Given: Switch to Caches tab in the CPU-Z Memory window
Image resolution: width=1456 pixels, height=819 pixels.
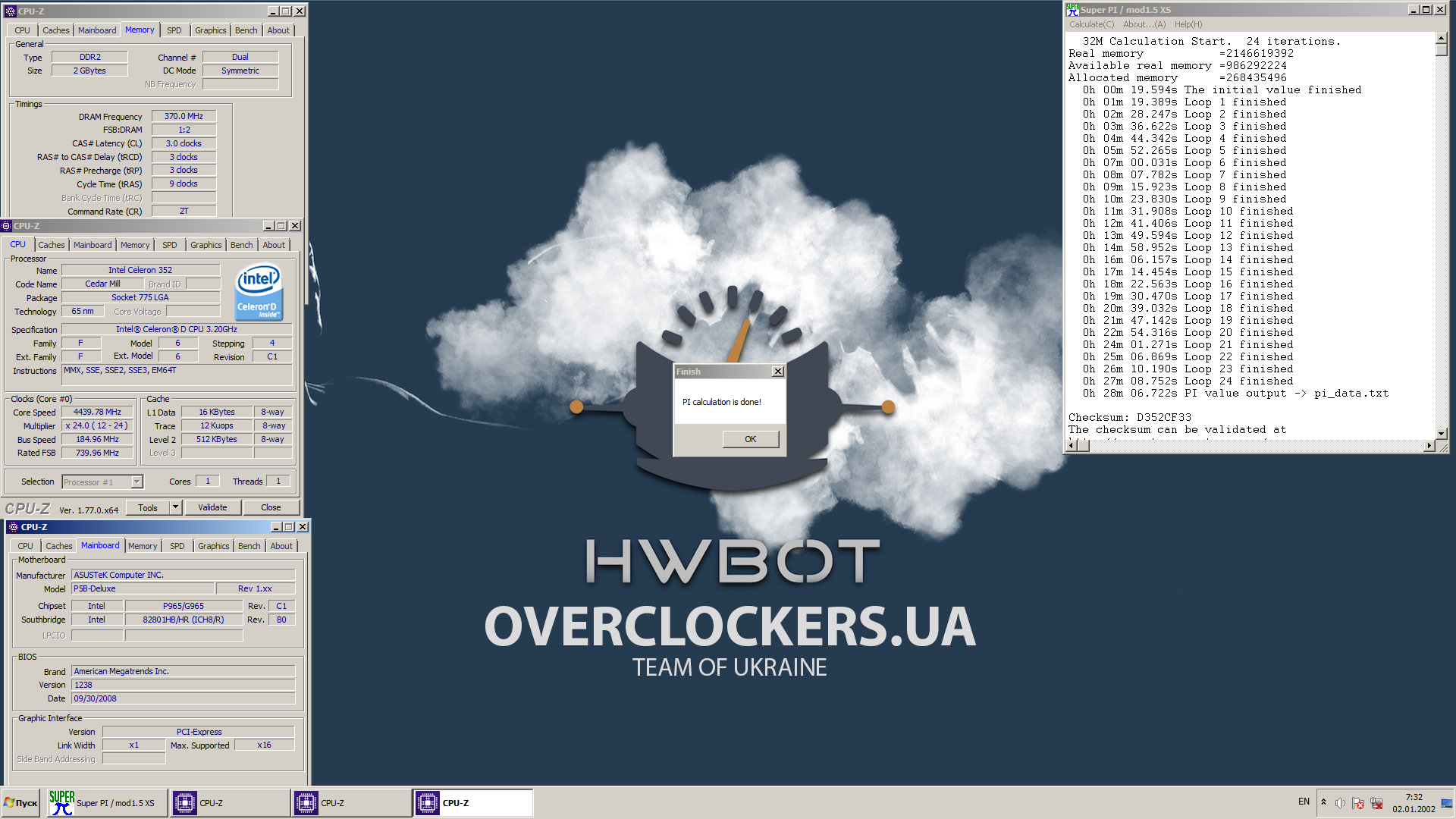Looking at the screenshot, I should tap(55, 30).
